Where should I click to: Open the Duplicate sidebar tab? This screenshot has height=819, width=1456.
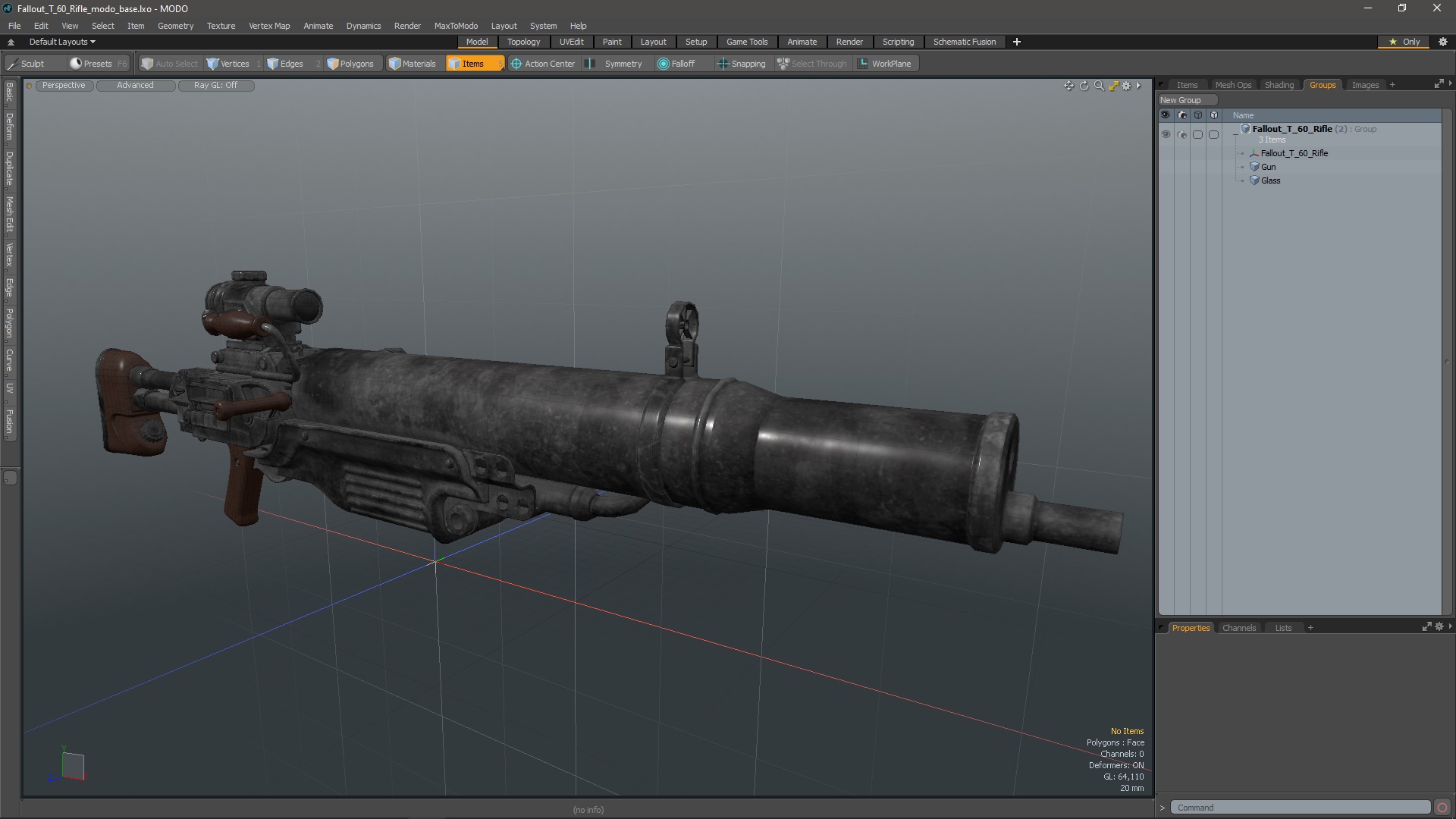click(9, 169)
